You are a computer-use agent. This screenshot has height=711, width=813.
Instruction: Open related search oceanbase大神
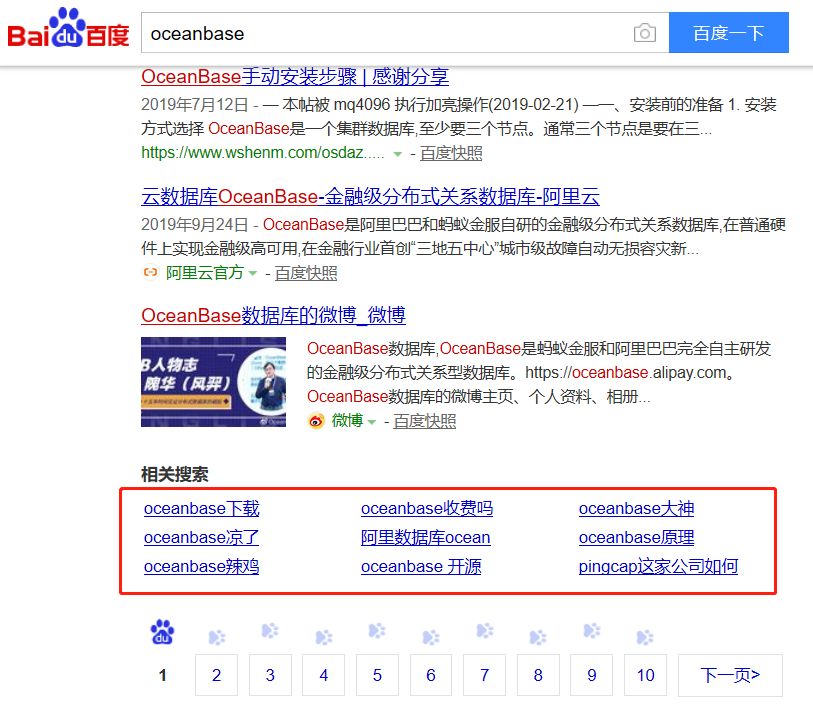[x=636, y=508]
